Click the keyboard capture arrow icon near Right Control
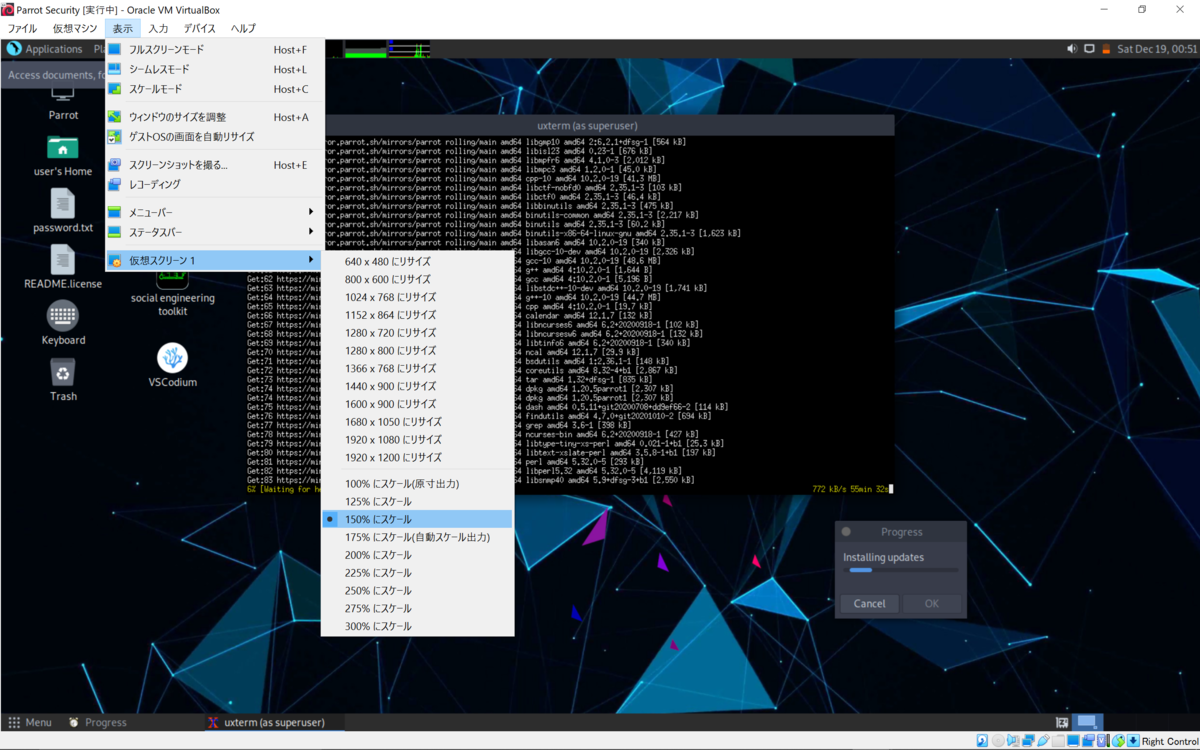This screenshot has width=1200, height=750. [1133, 741]
